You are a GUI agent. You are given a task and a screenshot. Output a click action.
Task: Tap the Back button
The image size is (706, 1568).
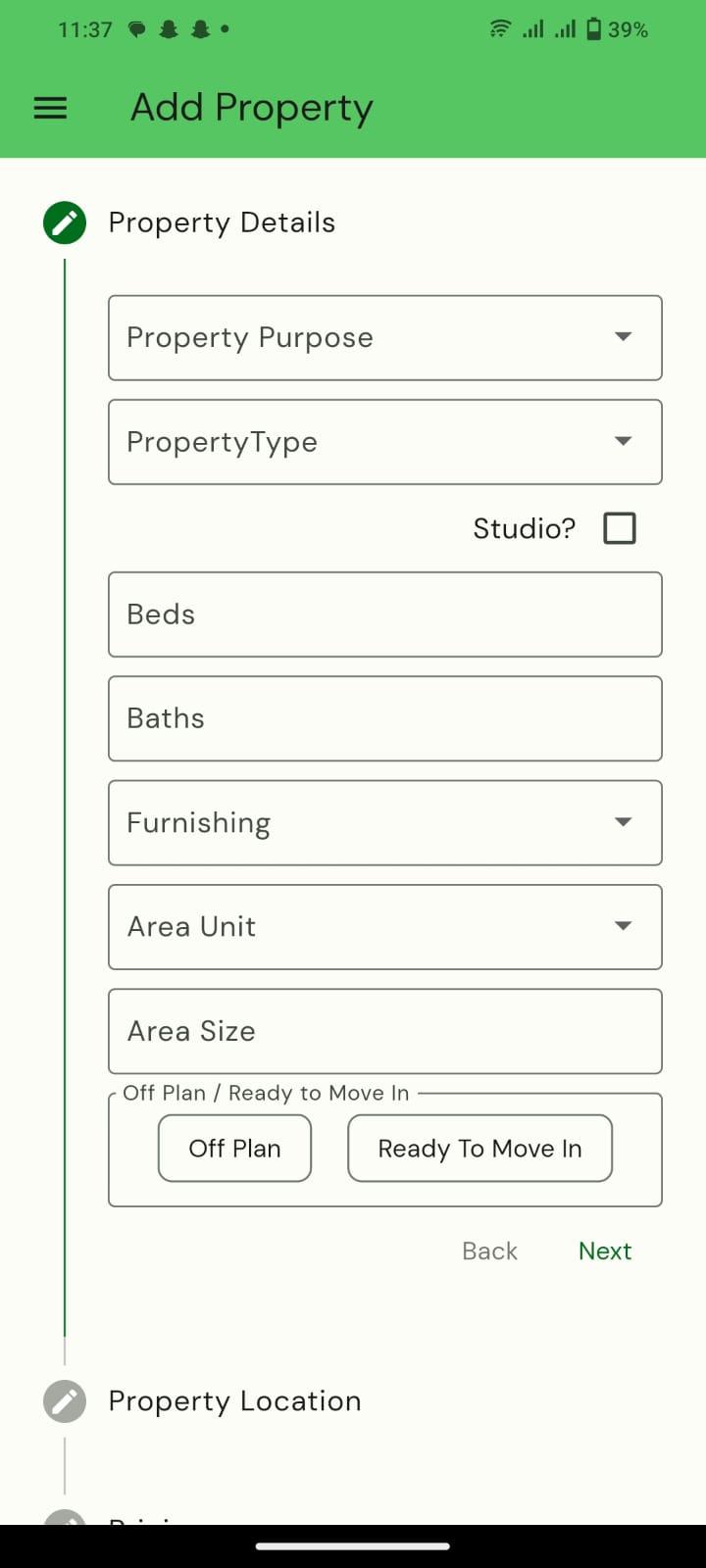click(x=489, y=1251)
